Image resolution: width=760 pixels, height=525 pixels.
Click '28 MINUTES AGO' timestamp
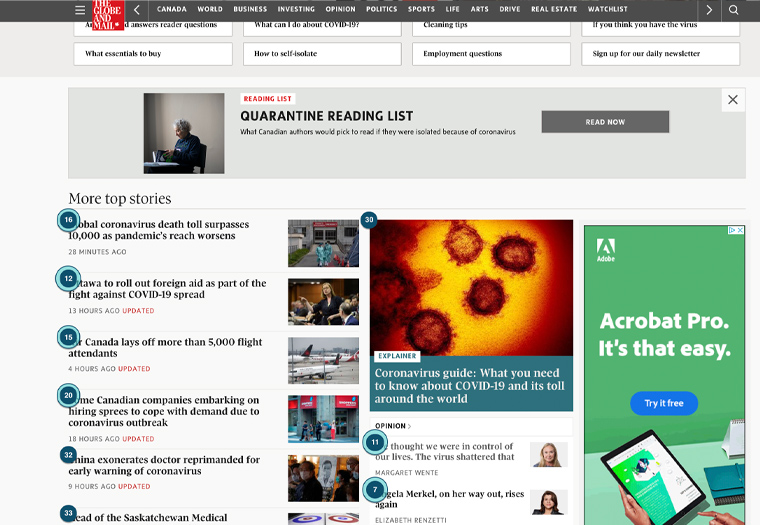pos(97,252)
